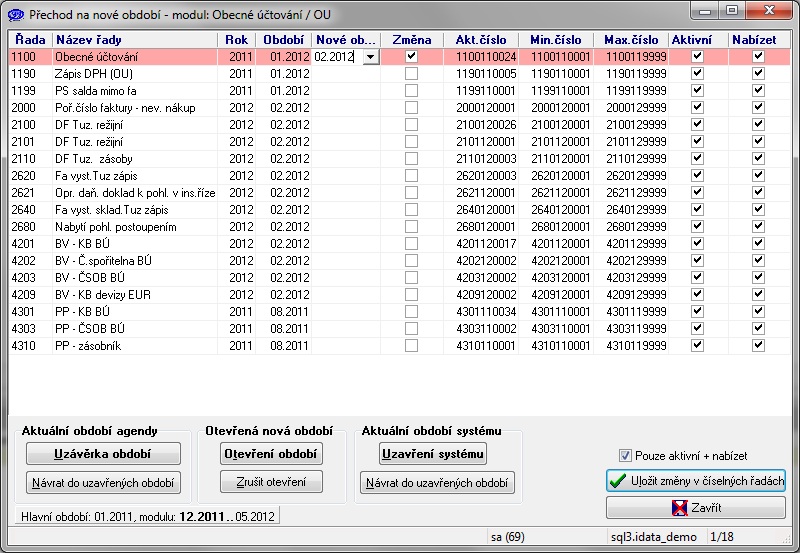Viewport: 800px width, 553px height.
Task: Check Změna checkbox for Zápis DPH (OU) row
Action: (411, 73)
